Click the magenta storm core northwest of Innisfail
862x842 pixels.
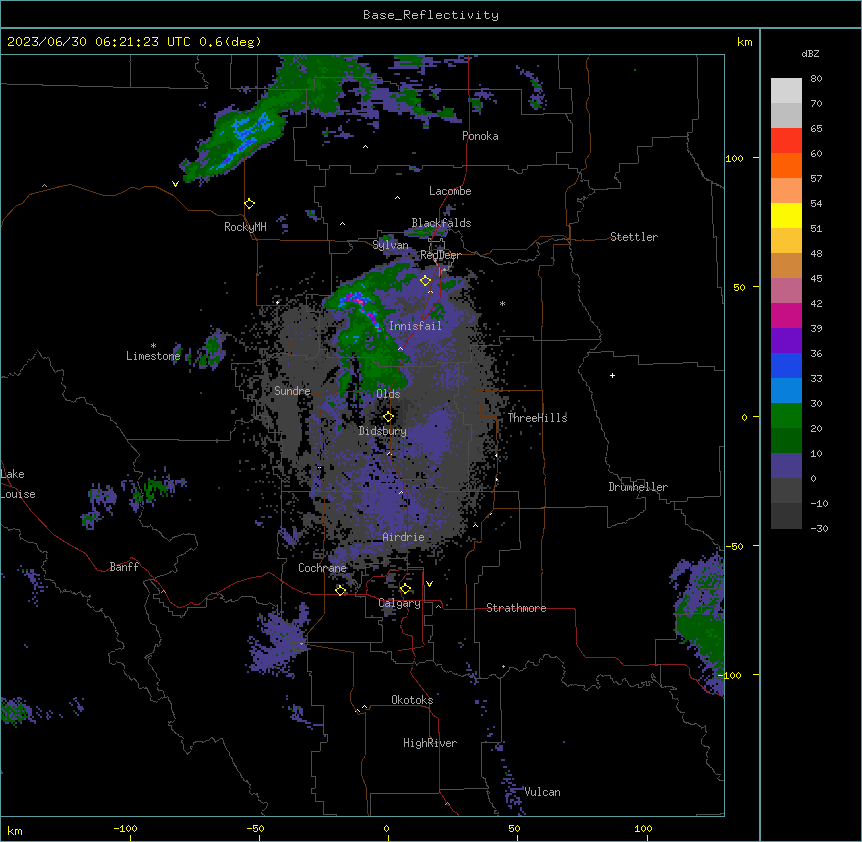click(355, 300)
